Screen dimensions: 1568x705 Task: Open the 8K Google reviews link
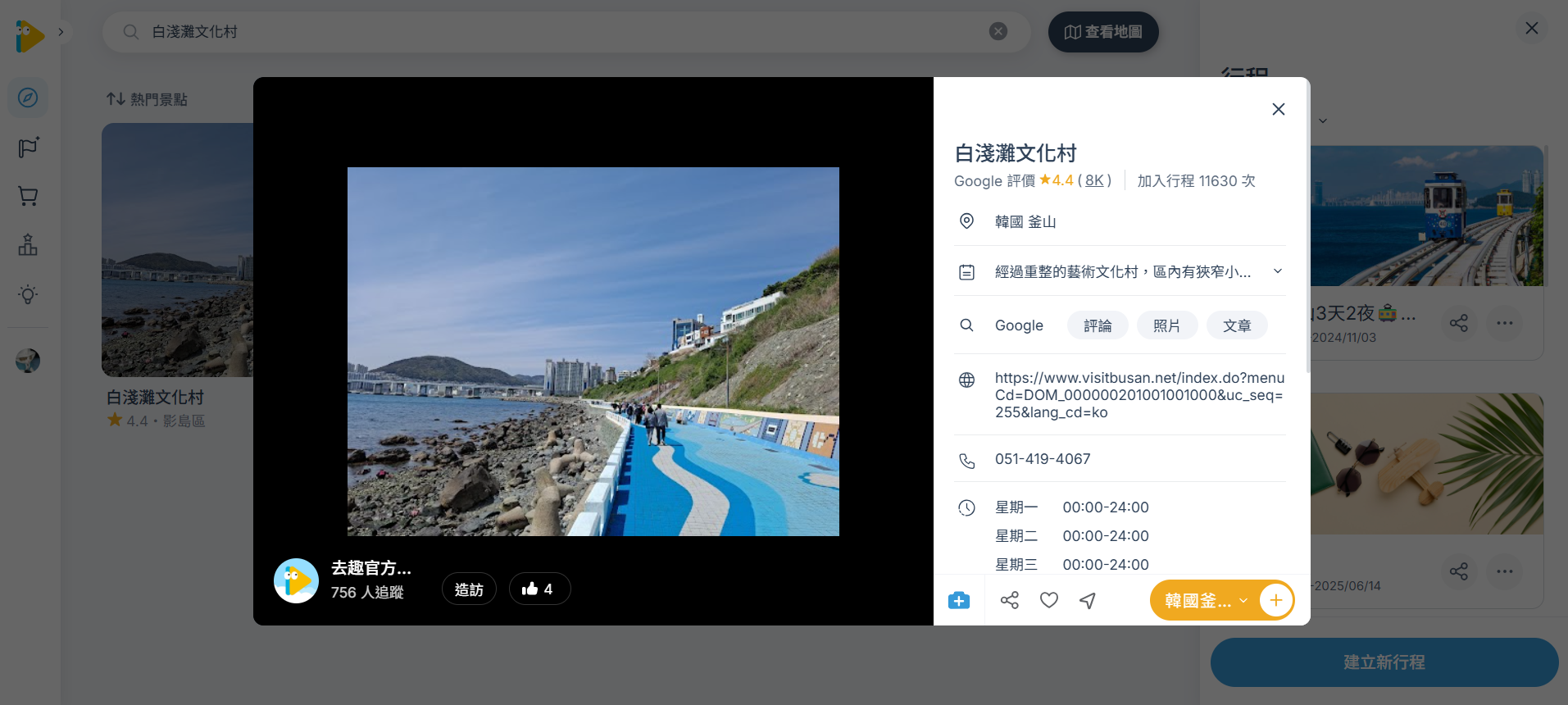[x=1094, y=180]
